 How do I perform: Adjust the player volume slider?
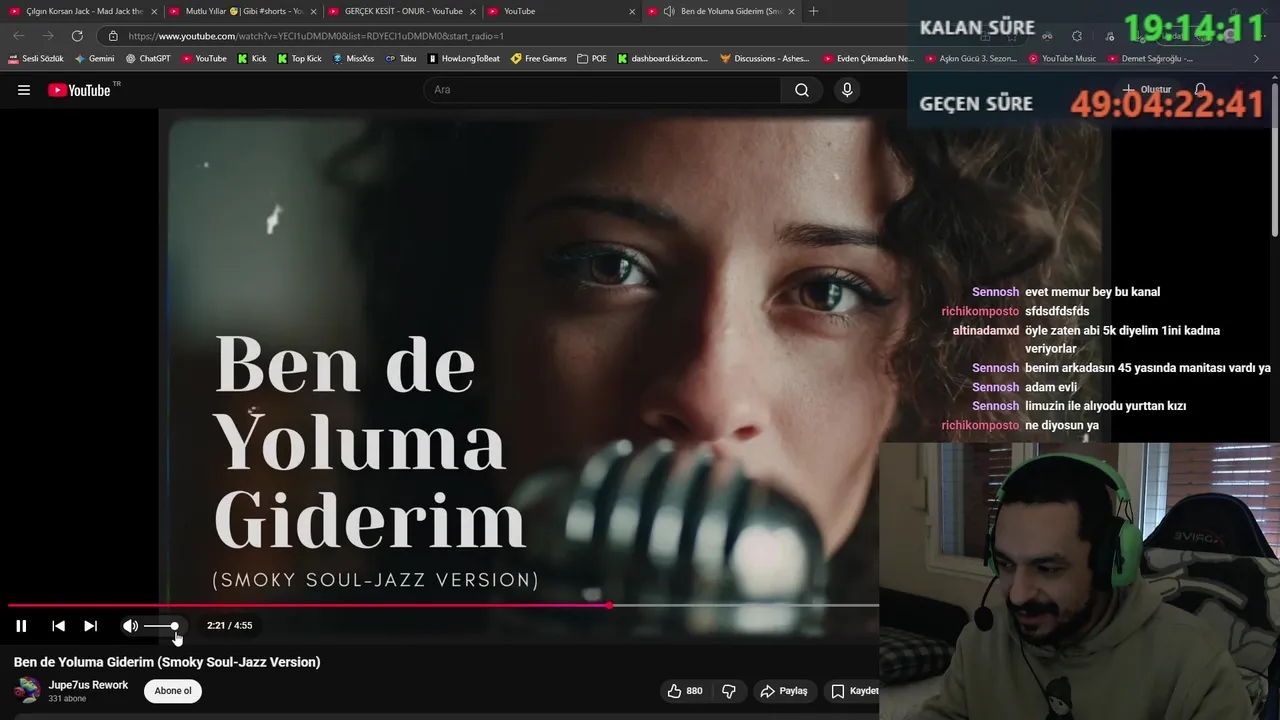point(162,626)
